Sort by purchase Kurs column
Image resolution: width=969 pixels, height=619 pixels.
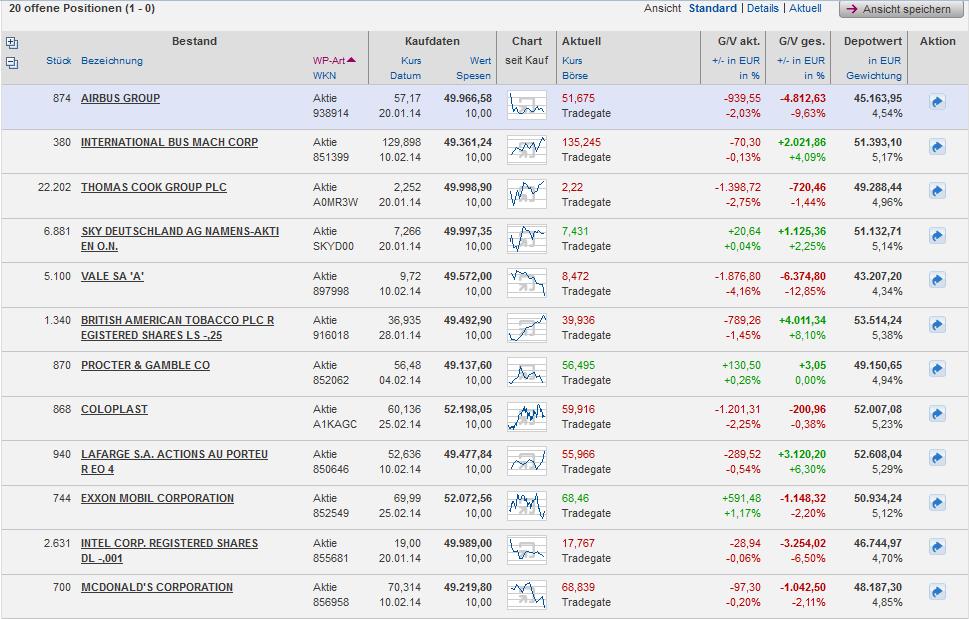pyautogui.click(x=411, y=61)
